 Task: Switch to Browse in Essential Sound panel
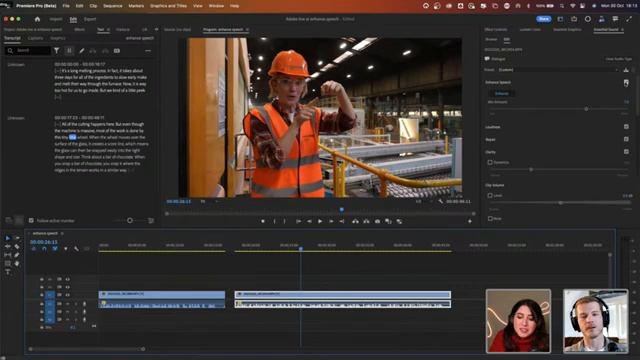tap(491, 40)
